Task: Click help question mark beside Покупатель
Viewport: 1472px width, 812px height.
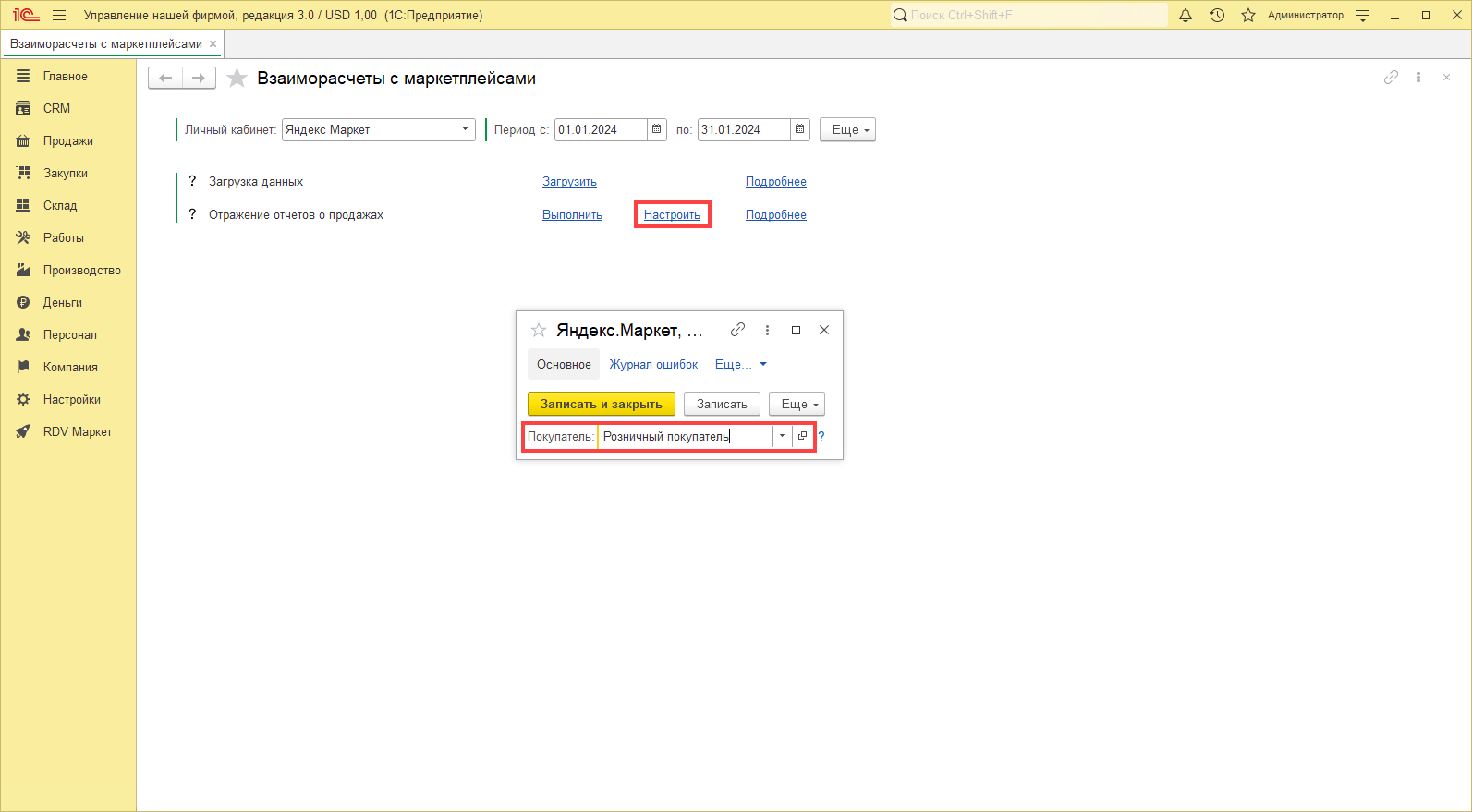Action: [821, 436]
